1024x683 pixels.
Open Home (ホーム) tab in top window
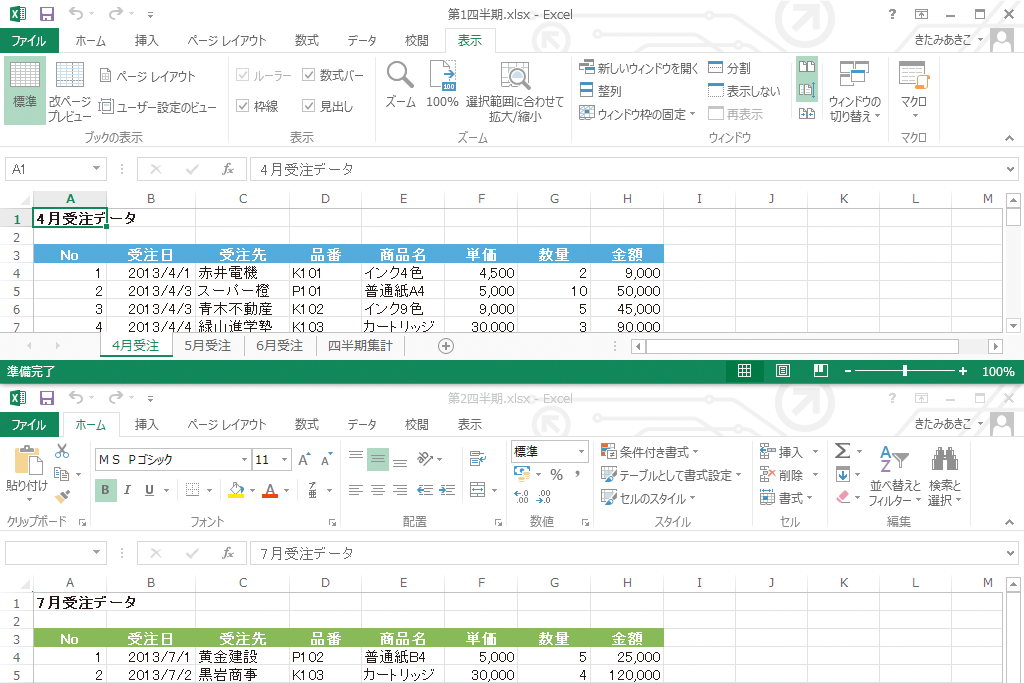[x=90, y=40]
